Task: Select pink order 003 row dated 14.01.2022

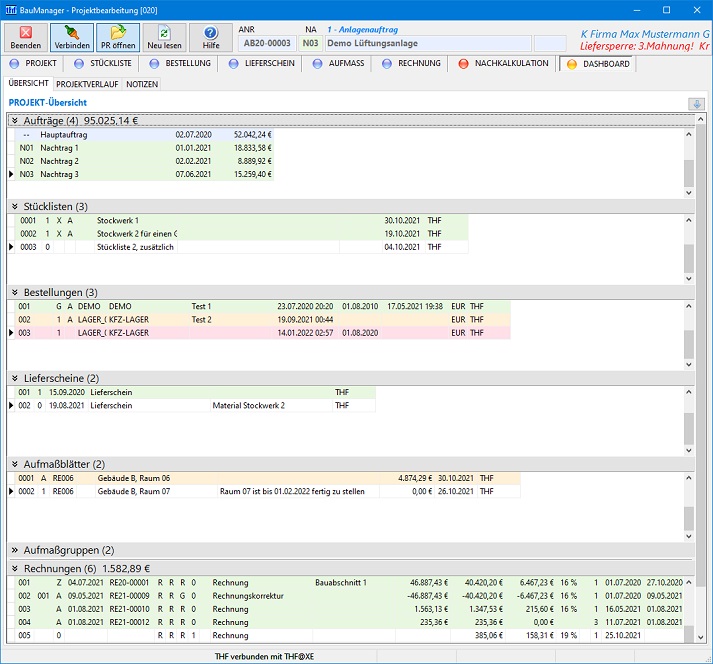Action: tap(263, 333)
